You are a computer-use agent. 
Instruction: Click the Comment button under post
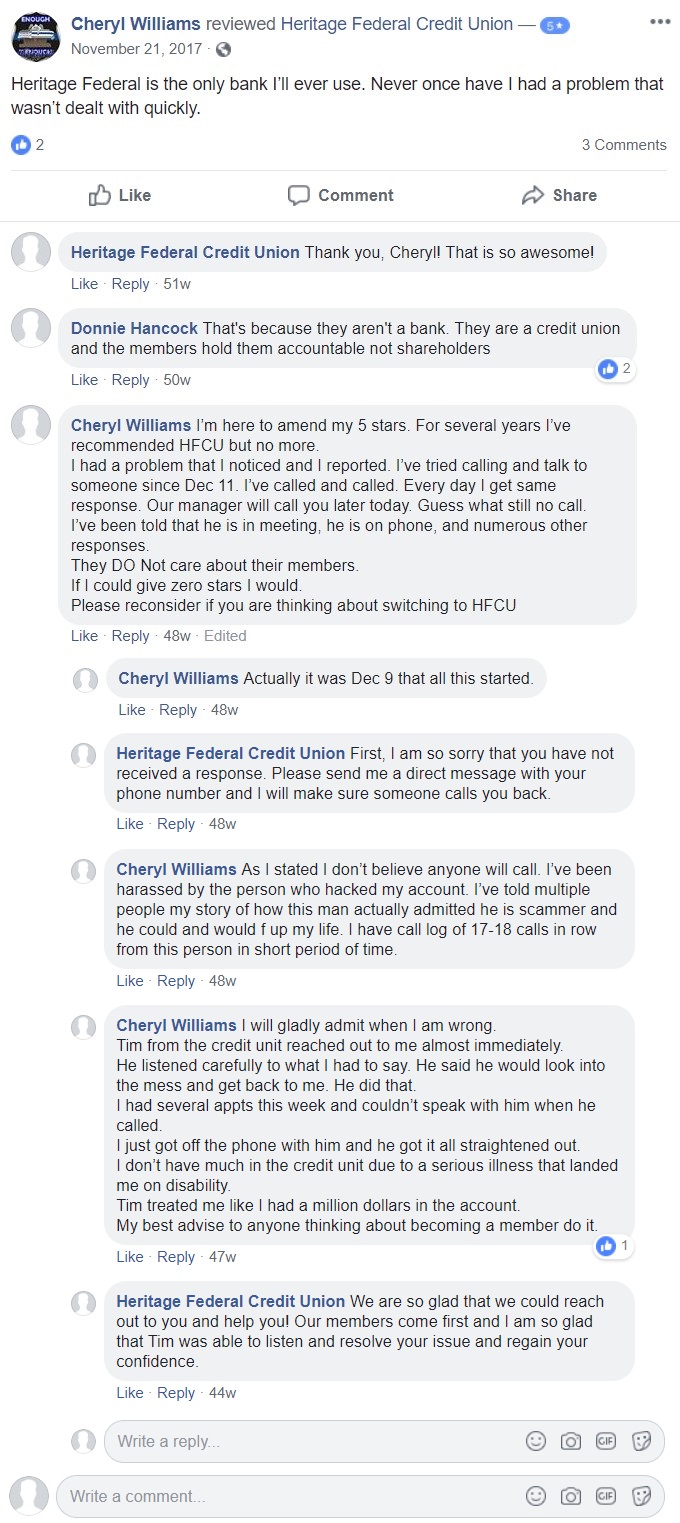[x=340, y=195]
